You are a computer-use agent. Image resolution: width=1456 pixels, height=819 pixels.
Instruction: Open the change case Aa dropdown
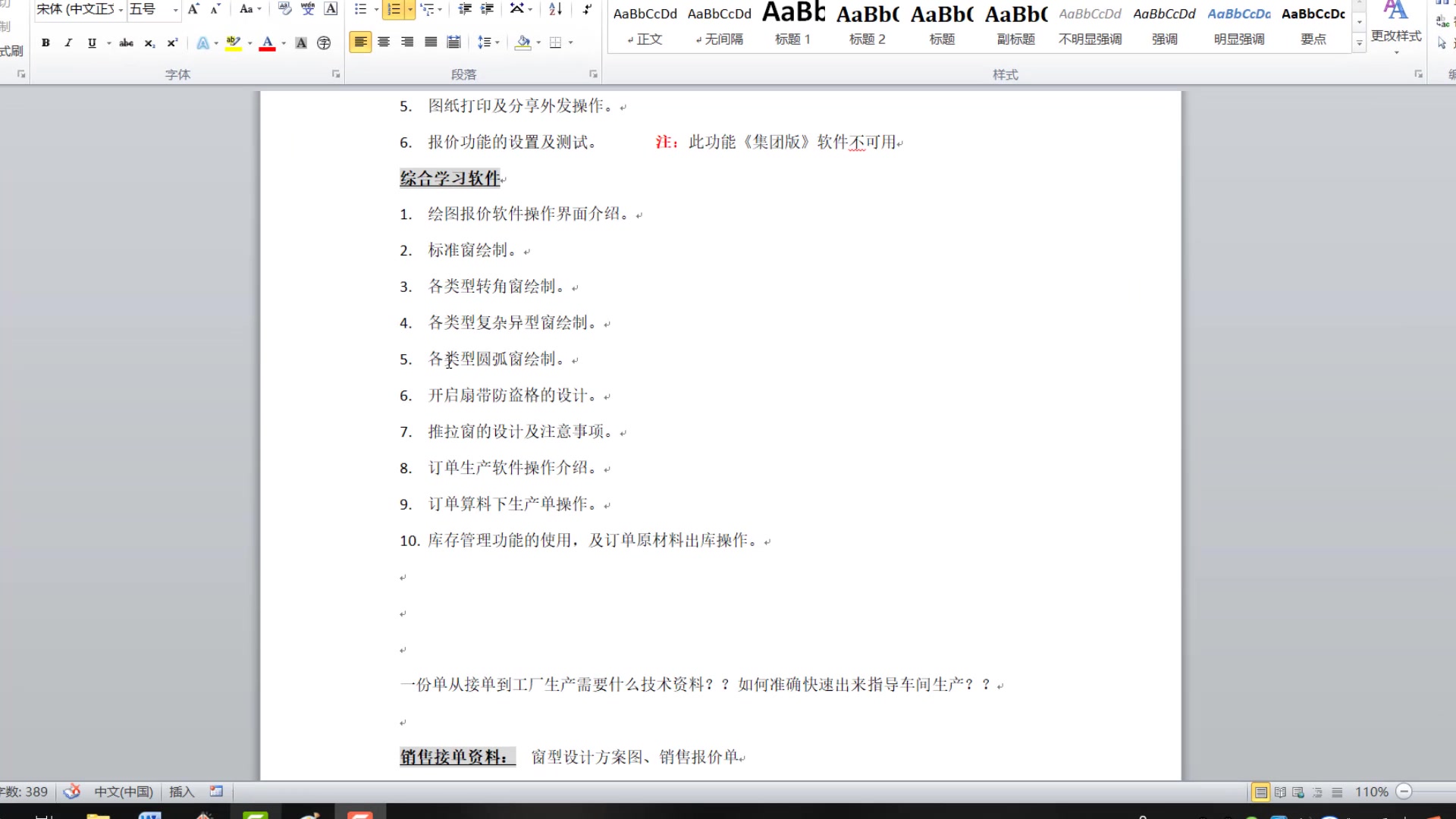point(249,9)
